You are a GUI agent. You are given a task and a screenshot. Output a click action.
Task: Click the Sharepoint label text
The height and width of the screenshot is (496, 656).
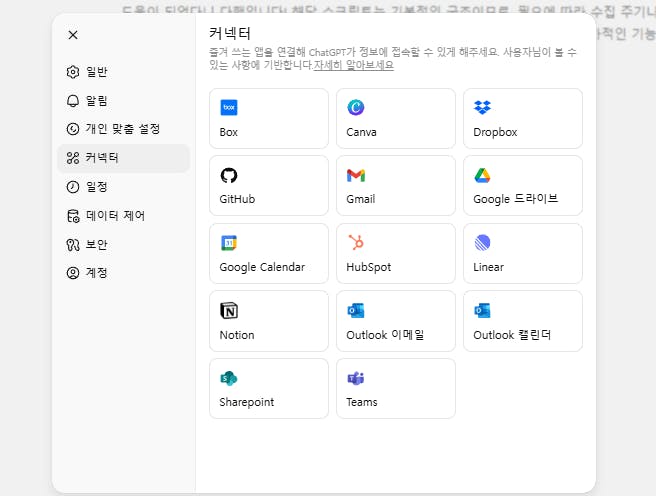click(247, 402)
